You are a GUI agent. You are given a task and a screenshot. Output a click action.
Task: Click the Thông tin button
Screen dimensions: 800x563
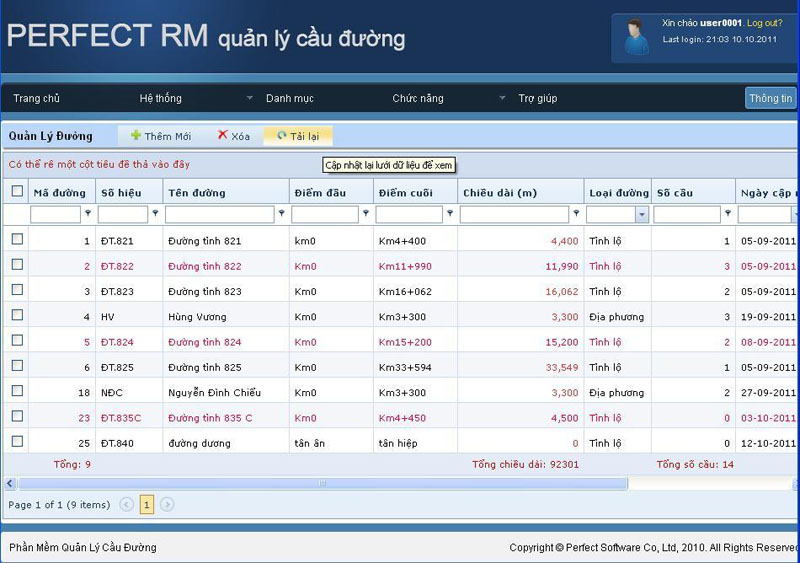click(770, 98)
